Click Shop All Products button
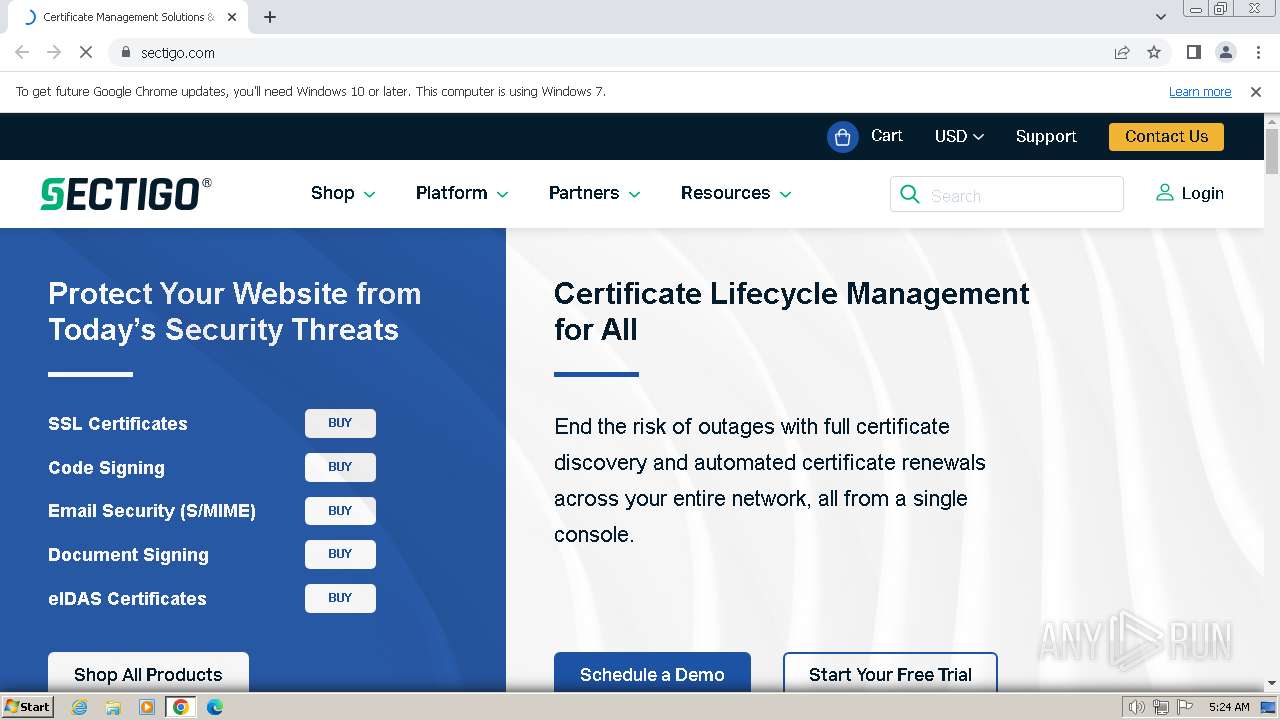Screen dimensions: 1280x720 click(x=148, y=673)
